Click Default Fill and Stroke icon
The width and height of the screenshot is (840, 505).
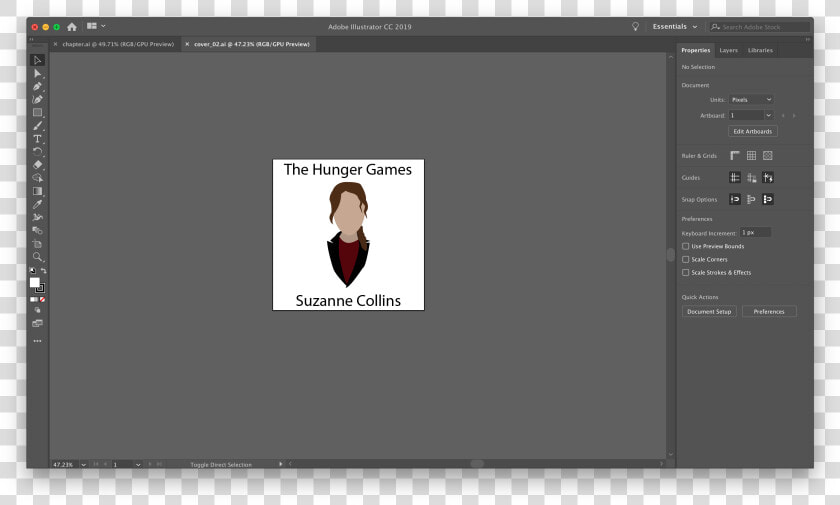click(x=33, y=270)
